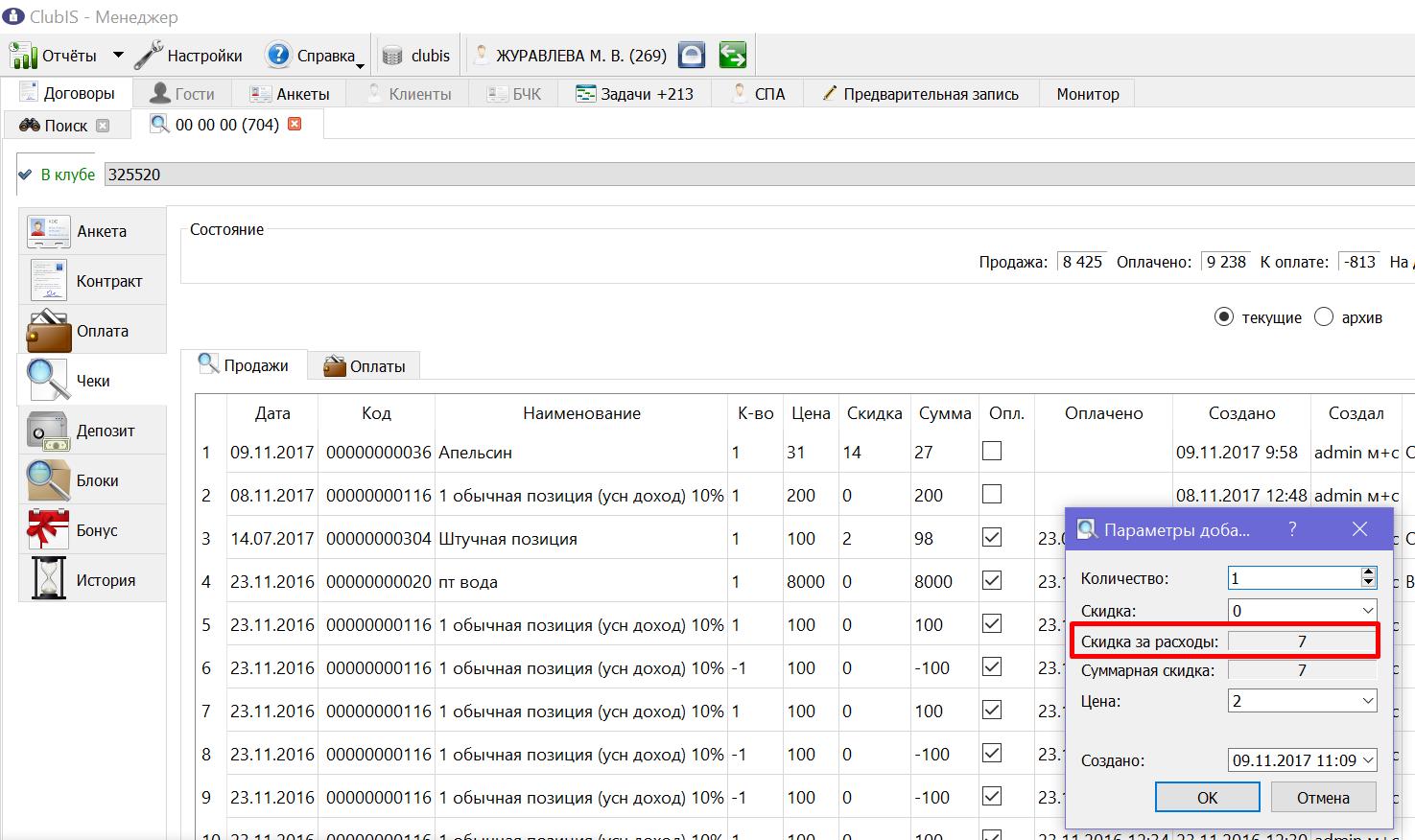Toggle paid checkbox for row 7
This screenshot has height=840, width=1415.
[992, 710]
